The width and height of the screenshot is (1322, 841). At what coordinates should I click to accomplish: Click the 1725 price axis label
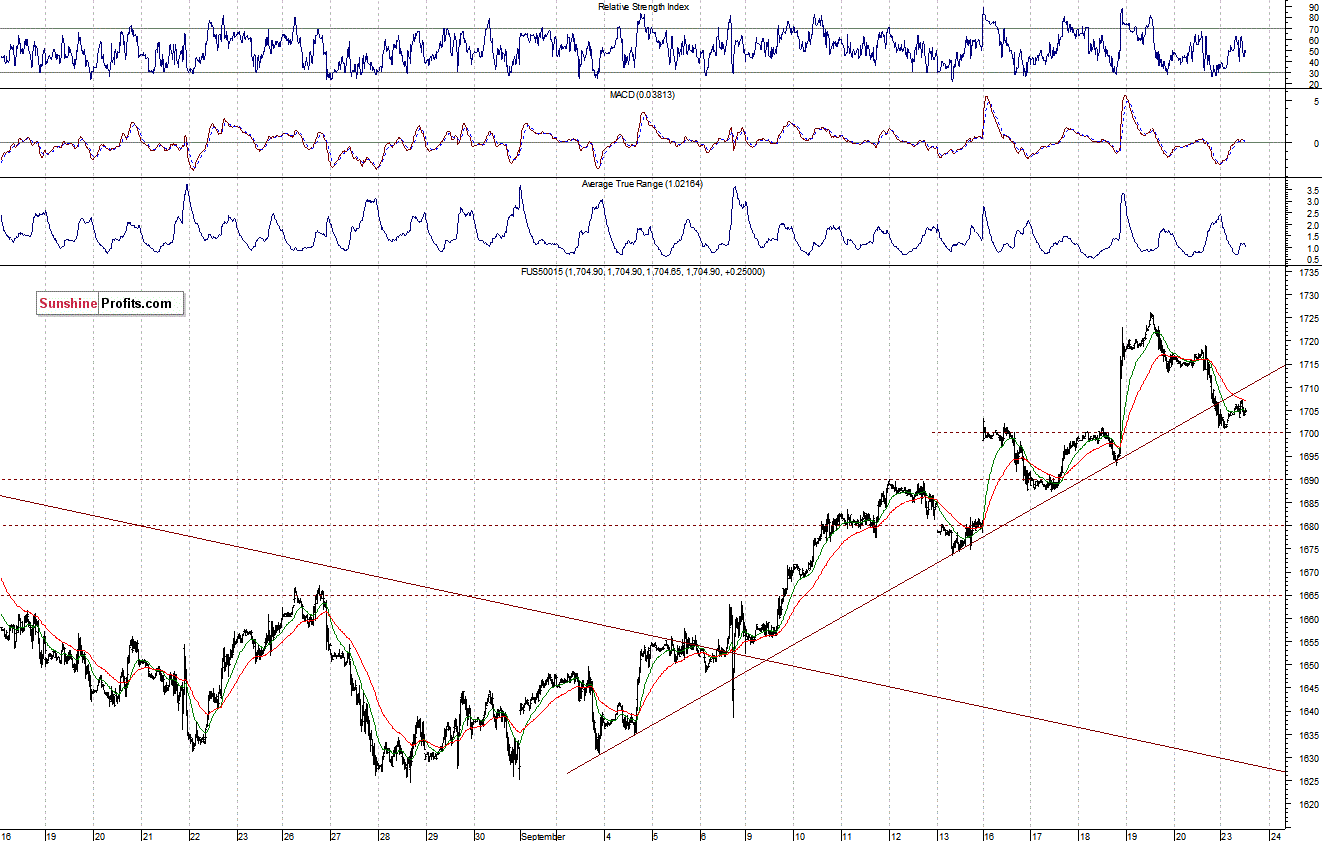[1307, 319]
